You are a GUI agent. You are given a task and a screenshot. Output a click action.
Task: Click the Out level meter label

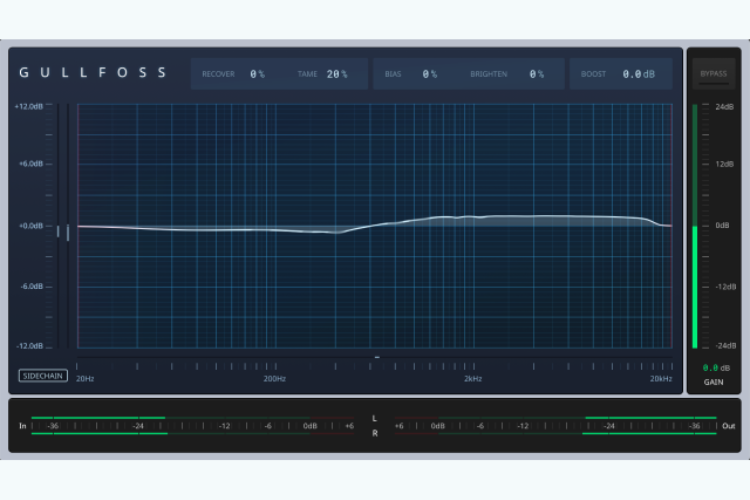pos(728,426)
